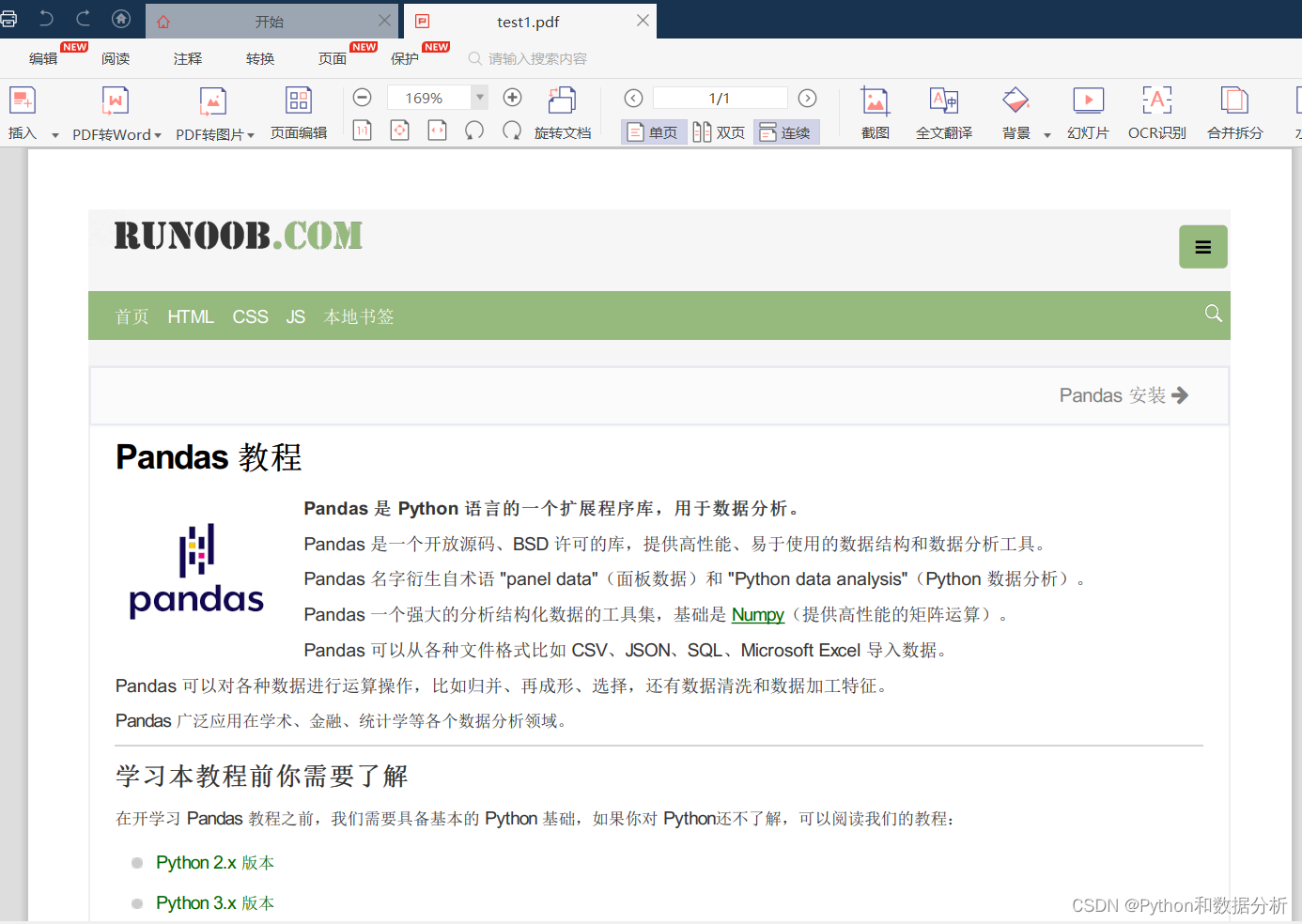1302x924 pixels.
Task: Open the zoom level dropdown
Action: [479, 97]
